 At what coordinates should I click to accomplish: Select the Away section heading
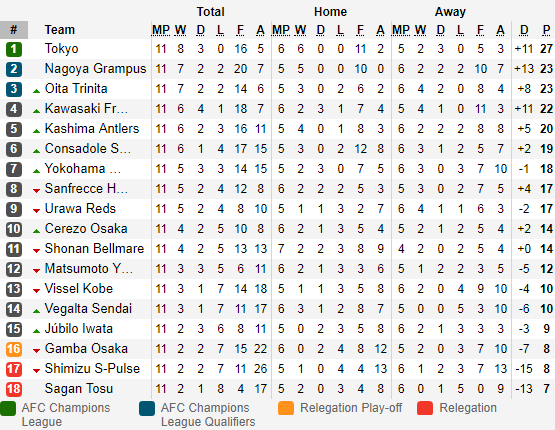click(x=450, y=12)
